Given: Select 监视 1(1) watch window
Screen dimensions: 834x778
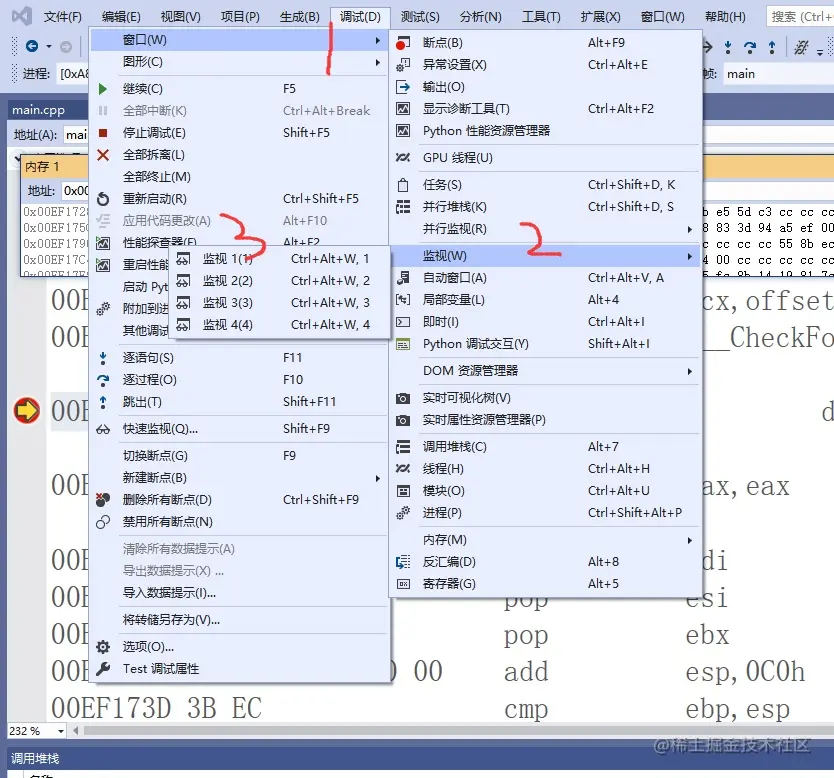Looking at the screenshot, I should click(x=279, y=259).
